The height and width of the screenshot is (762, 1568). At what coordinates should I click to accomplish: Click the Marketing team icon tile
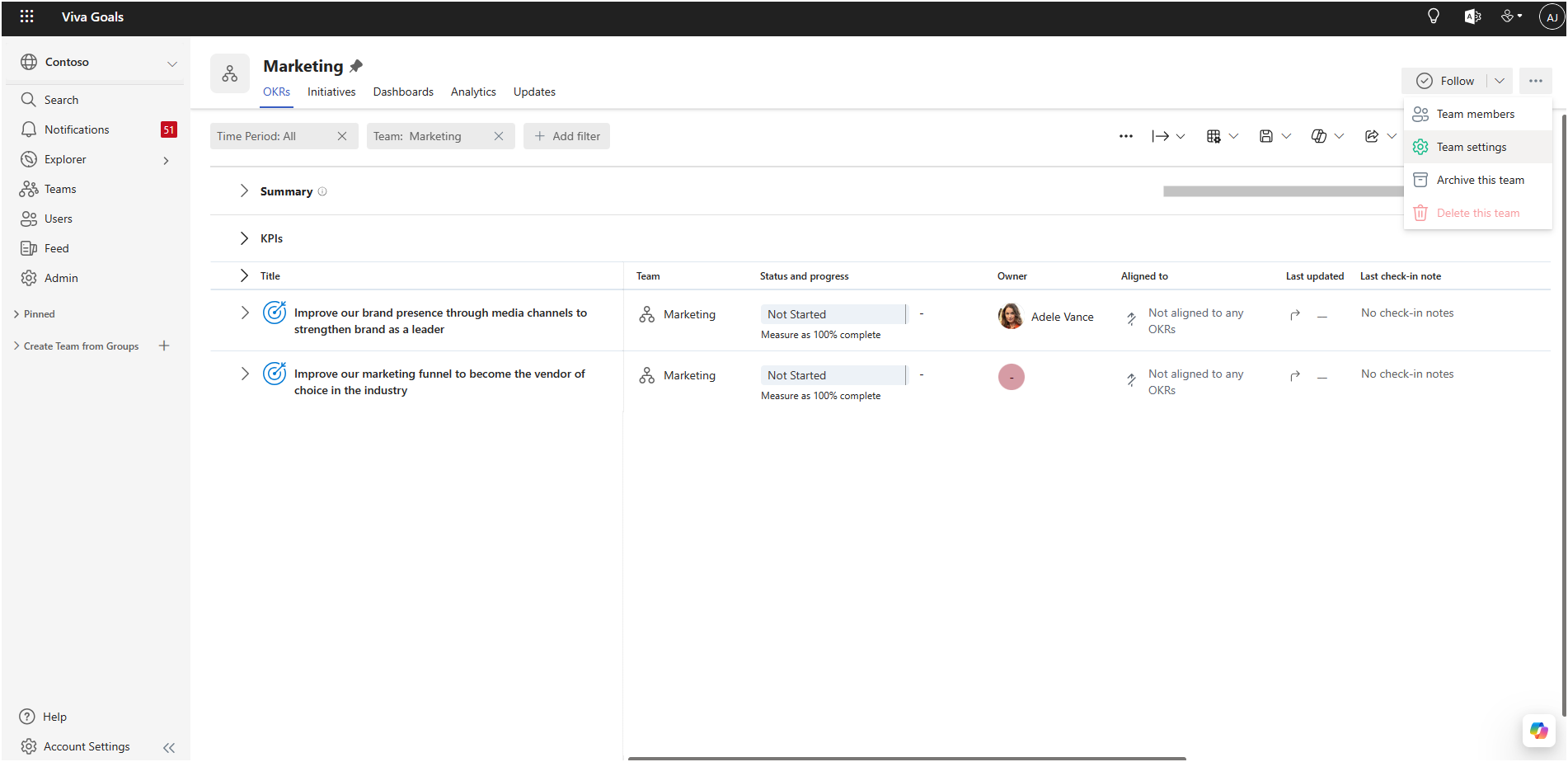[230, 73]
